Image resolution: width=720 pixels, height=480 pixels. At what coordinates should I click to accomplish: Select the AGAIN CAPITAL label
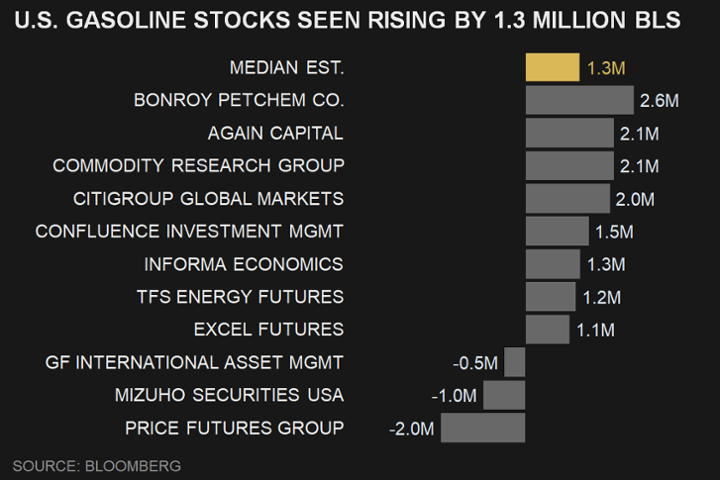pos(275,133)
